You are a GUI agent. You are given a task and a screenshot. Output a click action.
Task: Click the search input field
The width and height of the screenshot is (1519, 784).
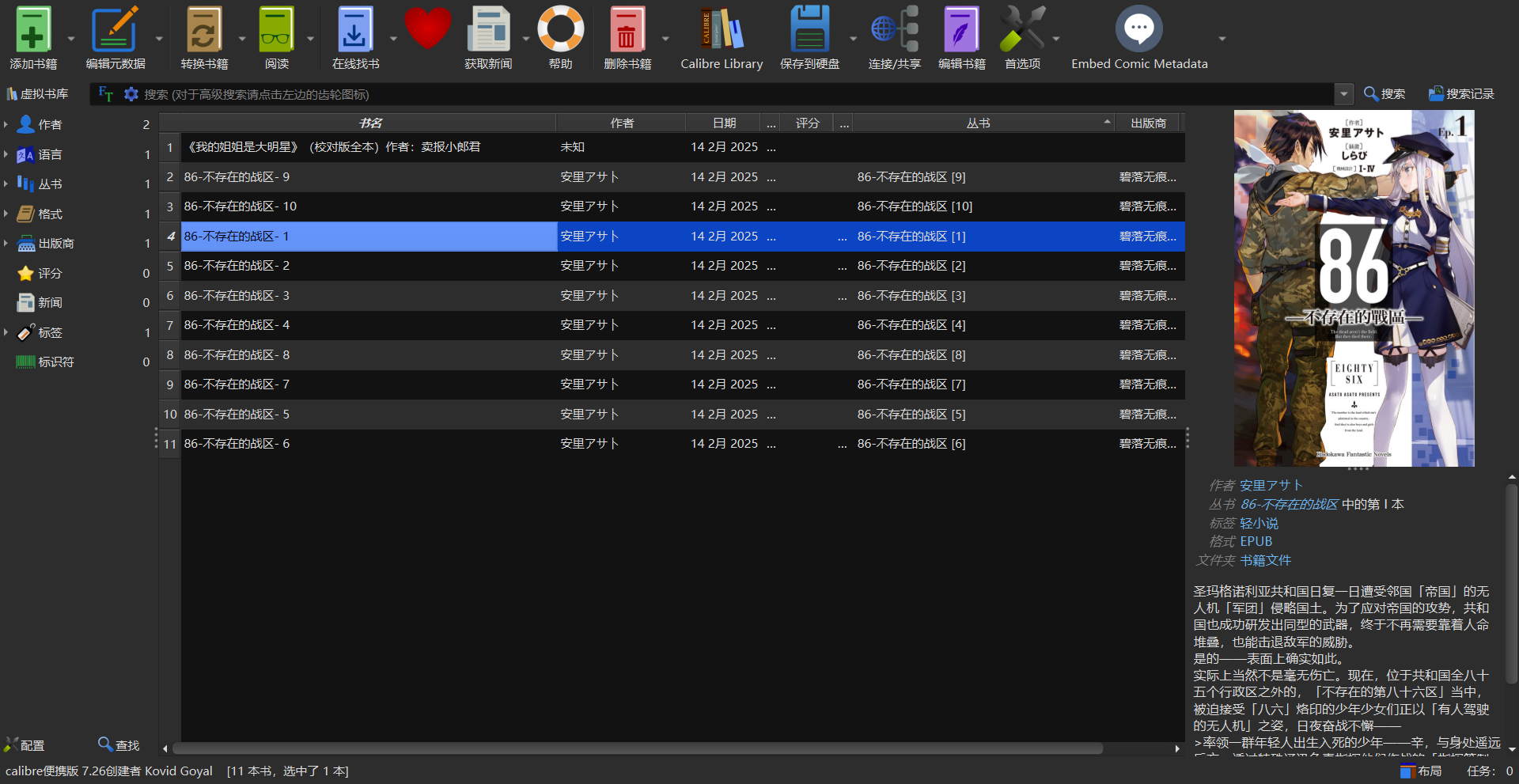coord(736,94)
